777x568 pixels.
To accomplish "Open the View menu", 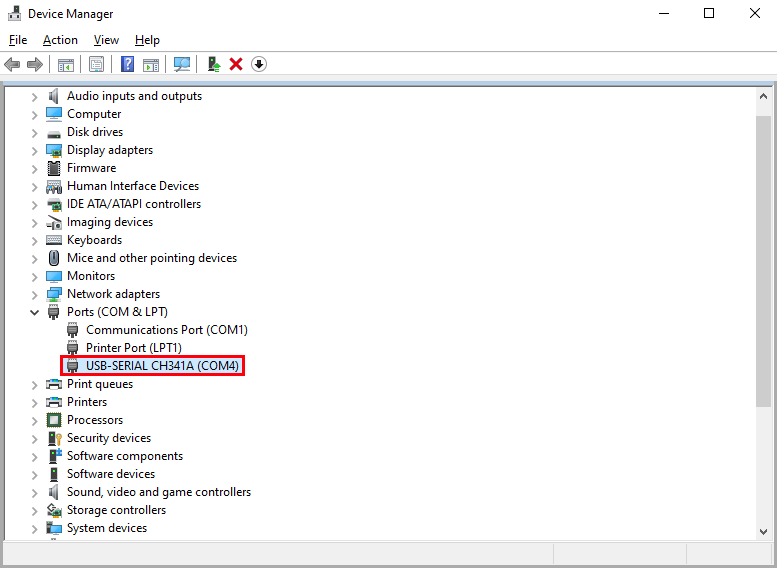I will [x=106, y=40].
